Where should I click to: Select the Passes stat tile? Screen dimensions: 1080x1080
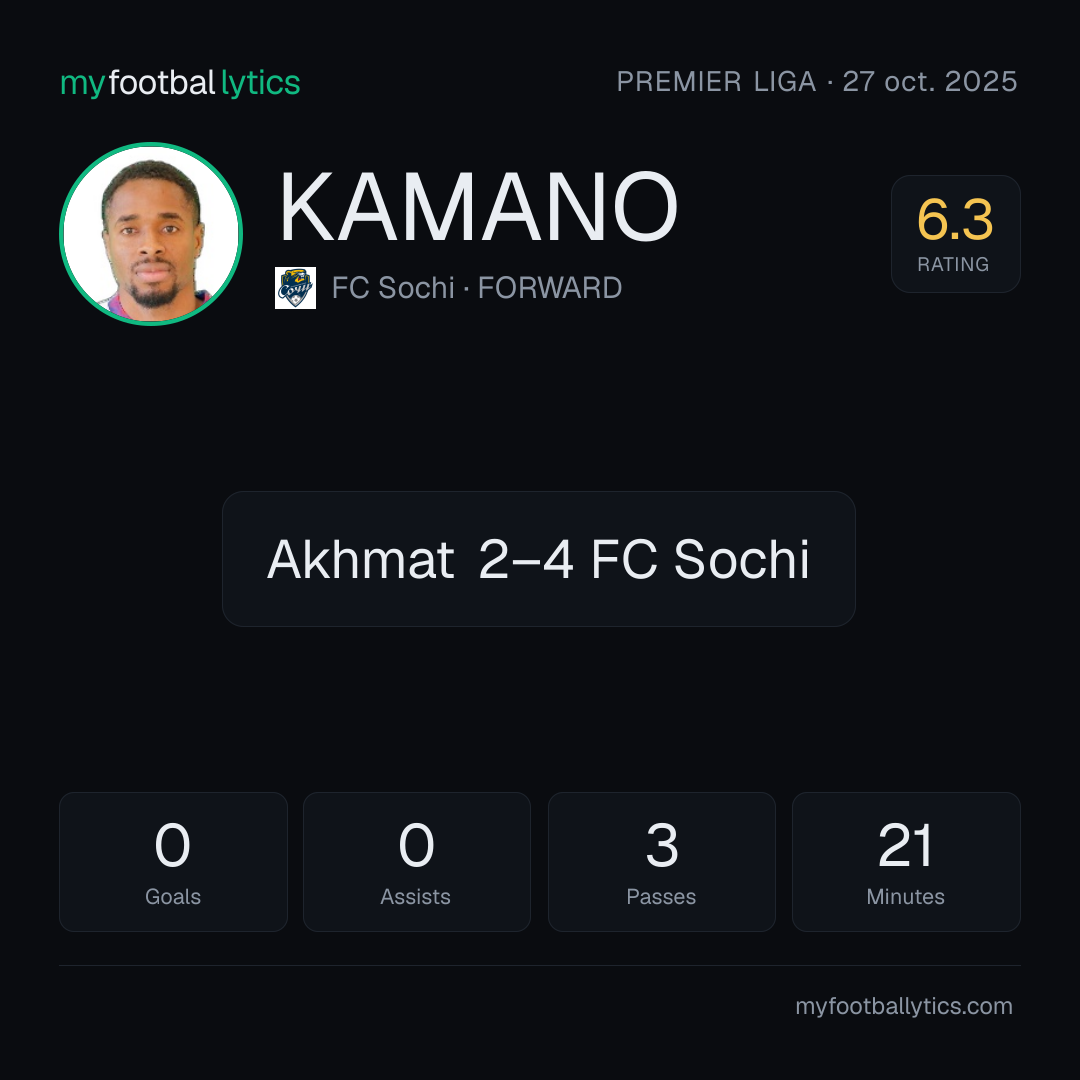(662, 862)
